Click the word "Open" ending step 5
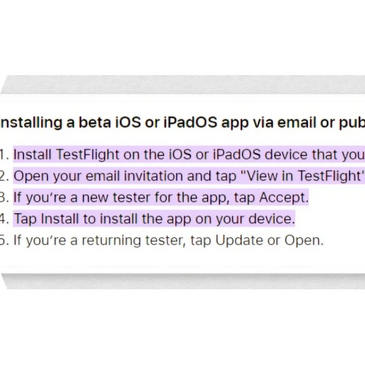 click(x=303, y=241)
